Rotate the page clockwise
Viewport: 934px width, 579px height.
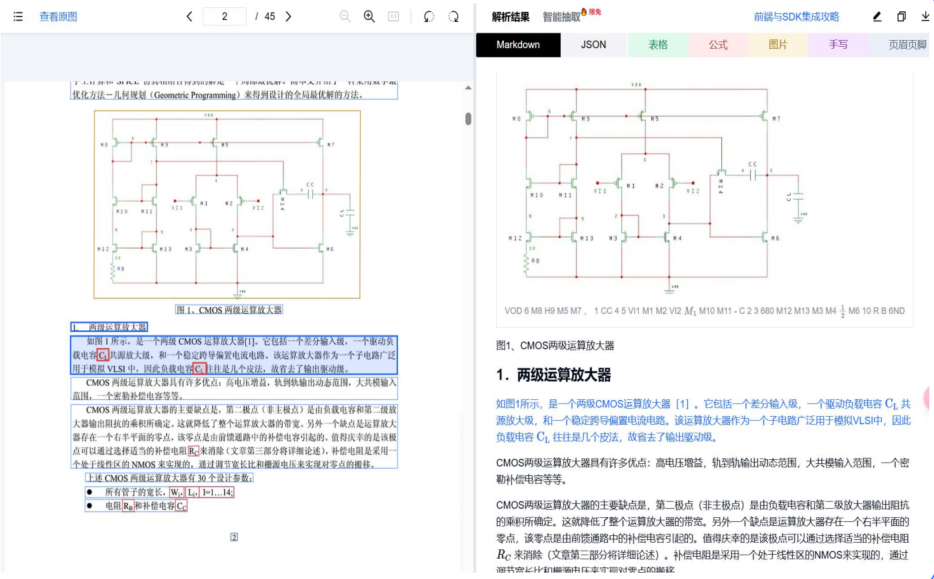click(x=453, y=17)
